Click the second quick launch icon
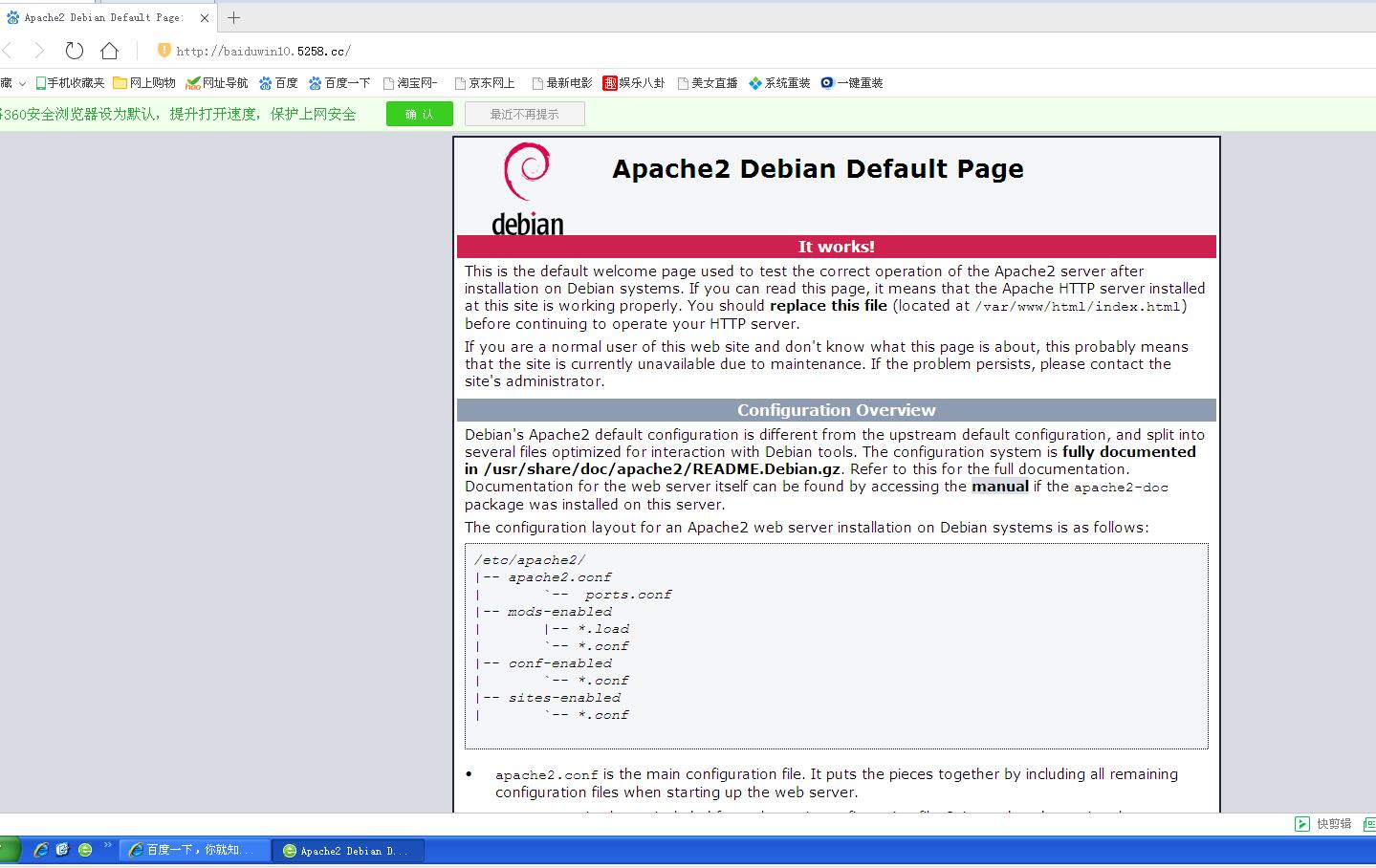This screenshot has height=868, width=1376. (63, 849)
